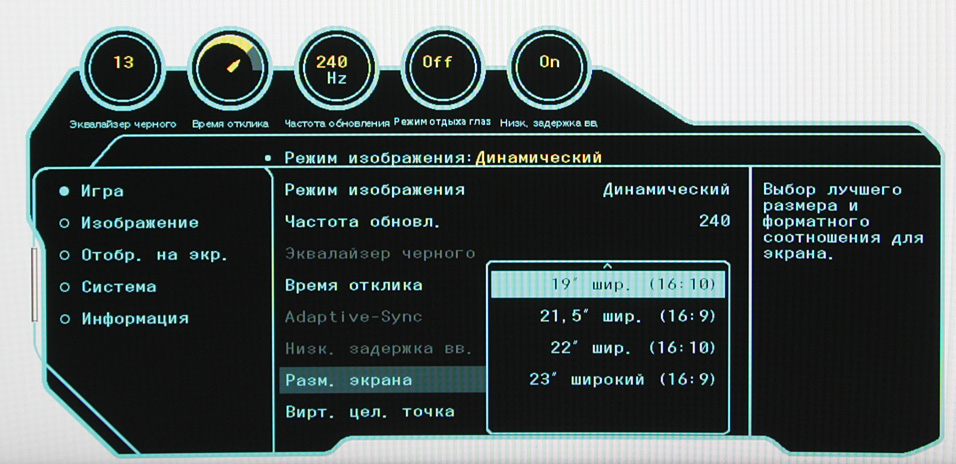The height and width of the screenshot is (464, 956).
Task: Click the greyed Низк. задержка вв. row
Action: (x=379, y=348)
